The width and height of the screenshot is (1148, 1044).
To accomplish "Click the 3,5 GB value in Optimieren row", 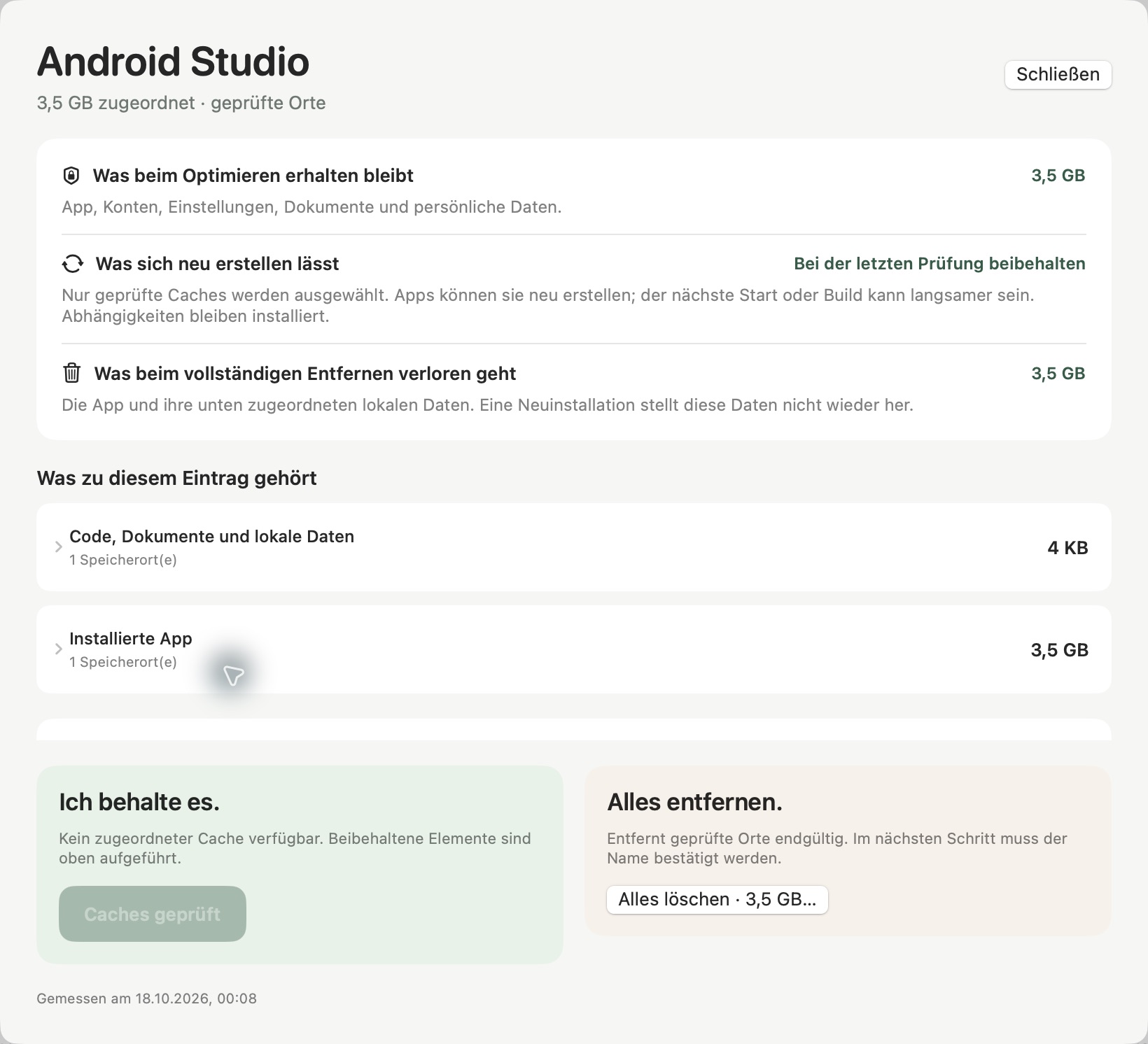I will (1058, 176).
